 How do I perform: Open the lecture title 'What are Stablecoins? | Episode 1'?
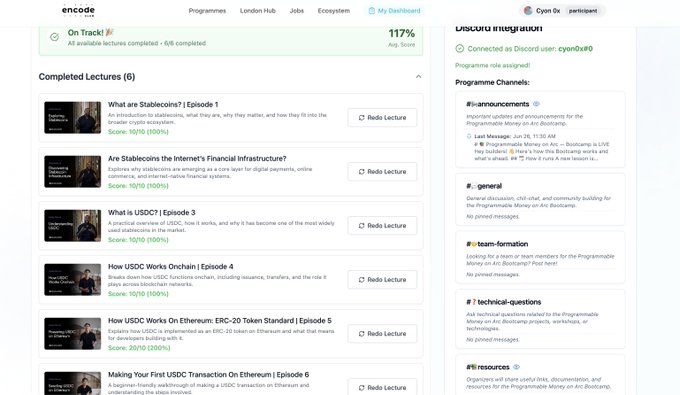coord(163,104)
